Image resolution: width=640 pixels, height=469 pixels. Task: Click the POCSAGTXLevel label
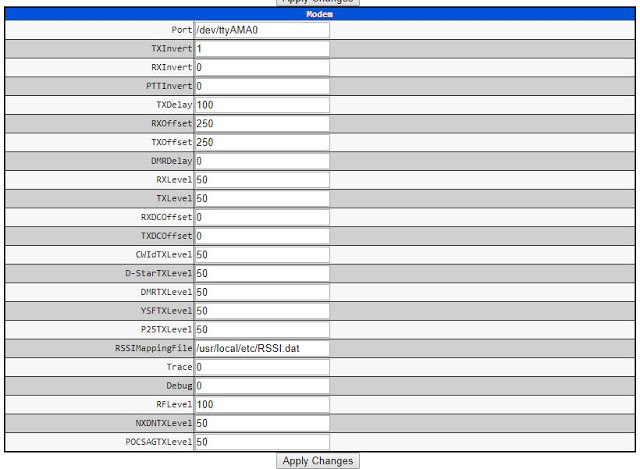(x=158, y=442)
